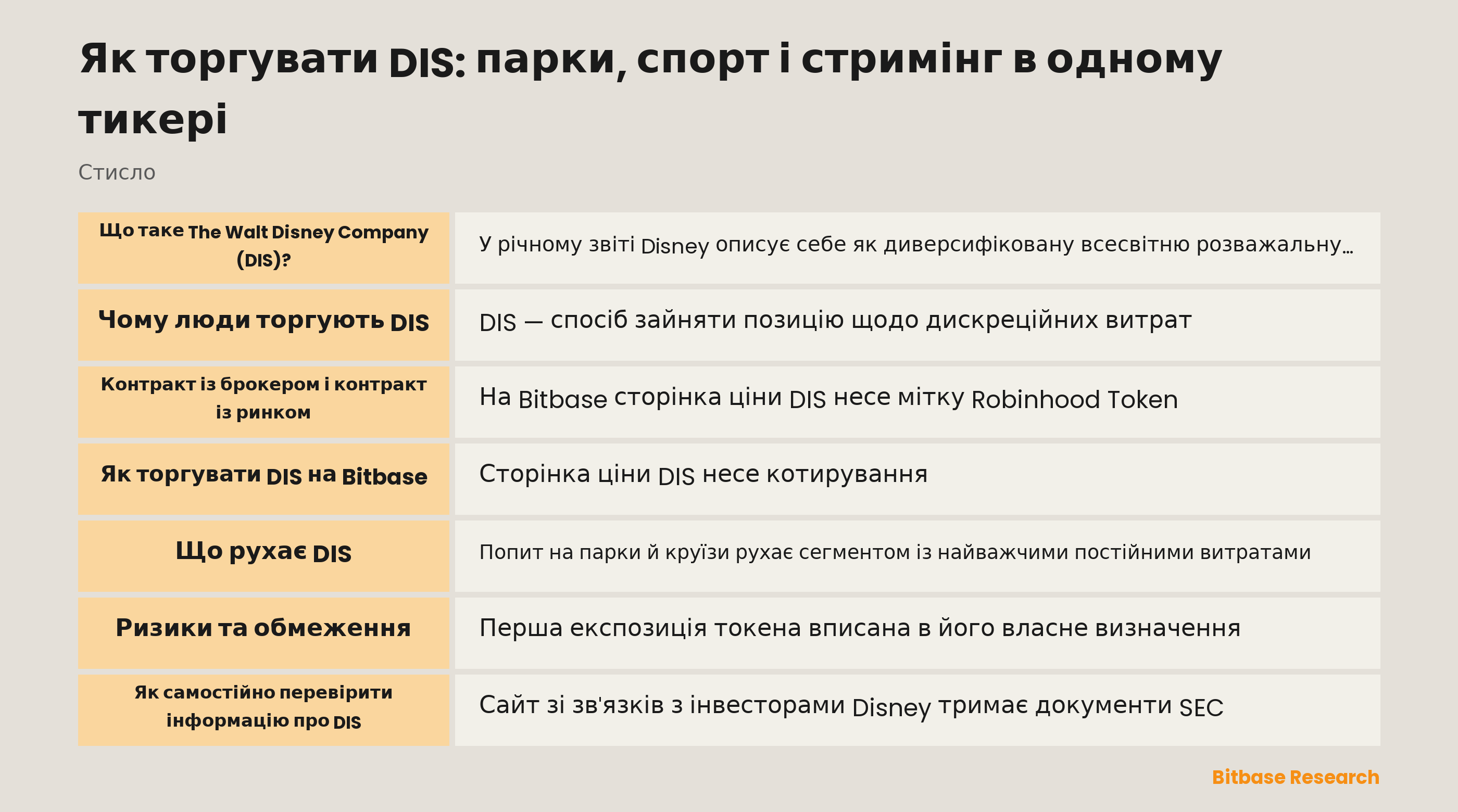
Task: Click the "Bitbase Research" label
Action: coord(1296,777)
